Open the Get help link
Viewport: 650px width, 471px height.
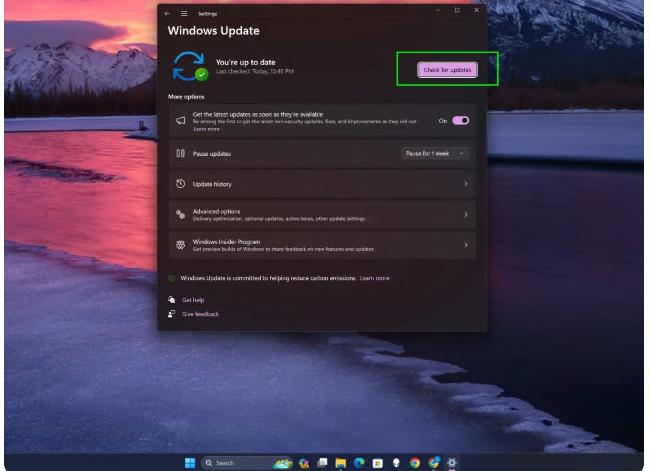[x=193, y=300]
